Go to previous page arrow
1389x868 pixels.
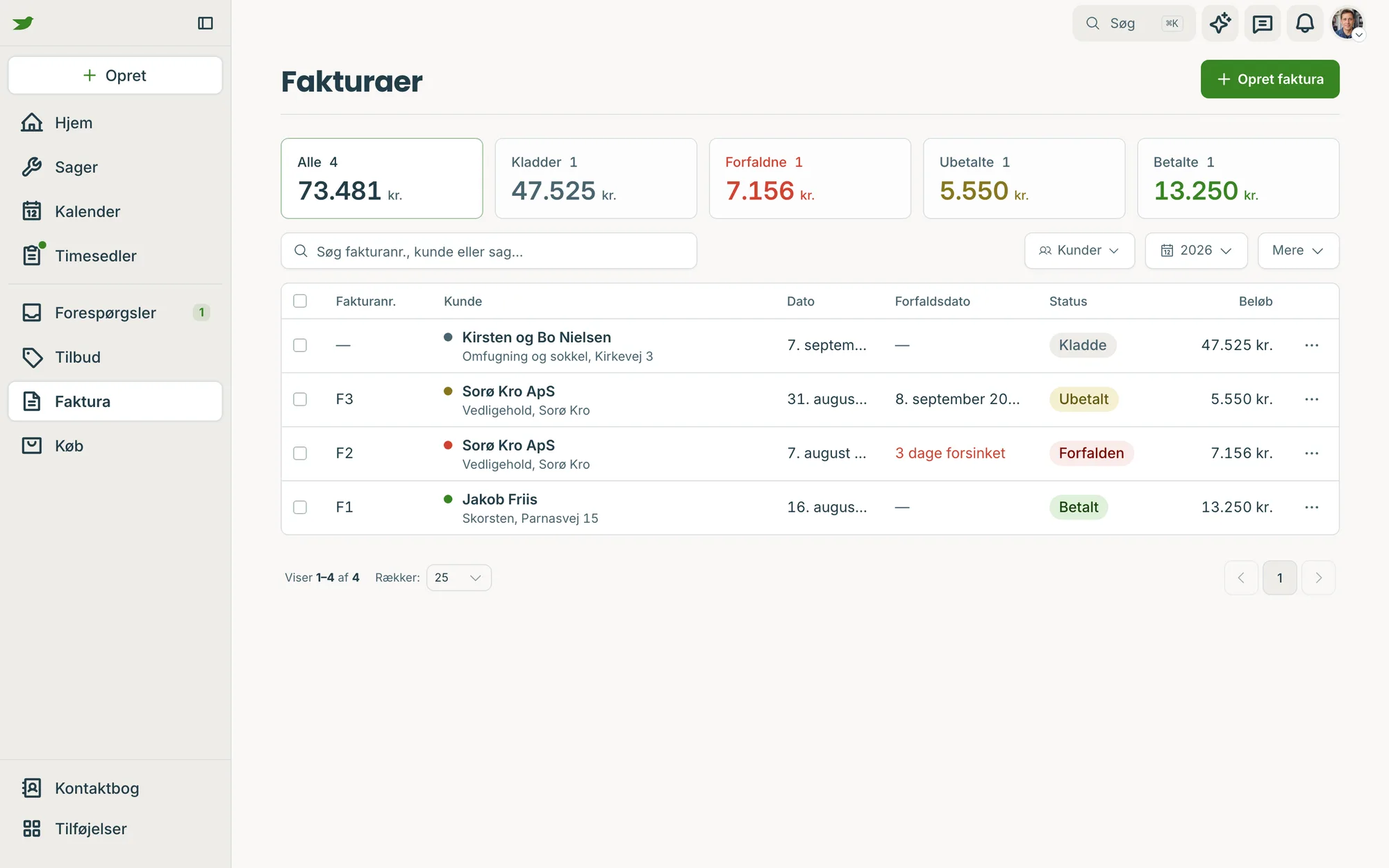(1241, 578)
